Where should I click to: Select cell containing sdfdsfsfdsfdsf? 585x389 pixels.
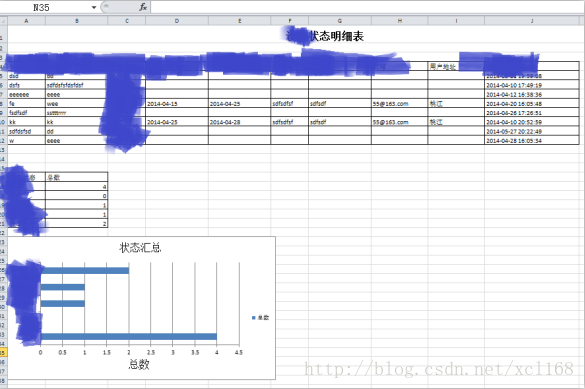[76, 85]
